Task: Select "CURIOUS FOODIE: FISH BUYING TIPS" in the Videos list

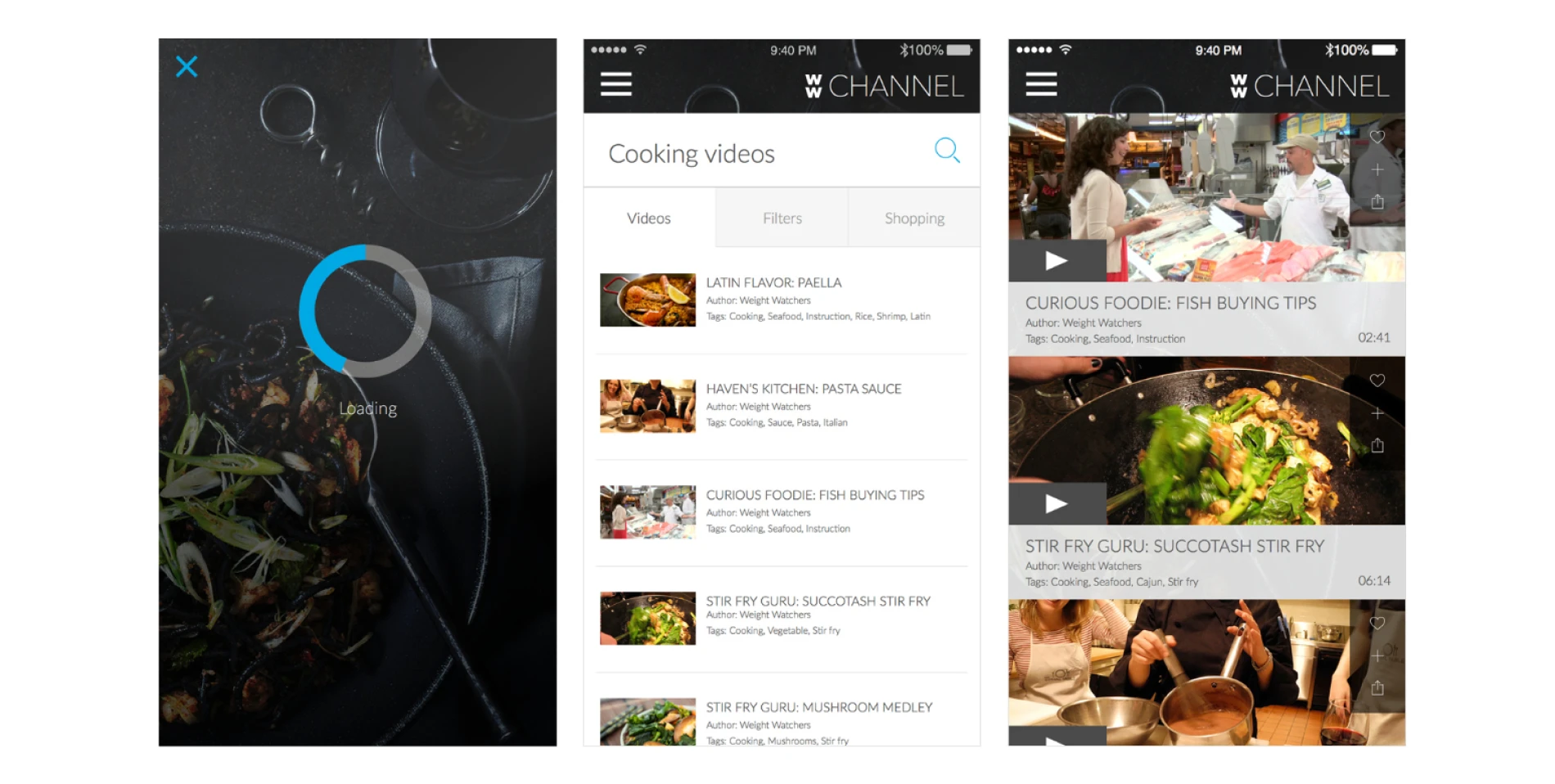Action: tap(815, 495)
